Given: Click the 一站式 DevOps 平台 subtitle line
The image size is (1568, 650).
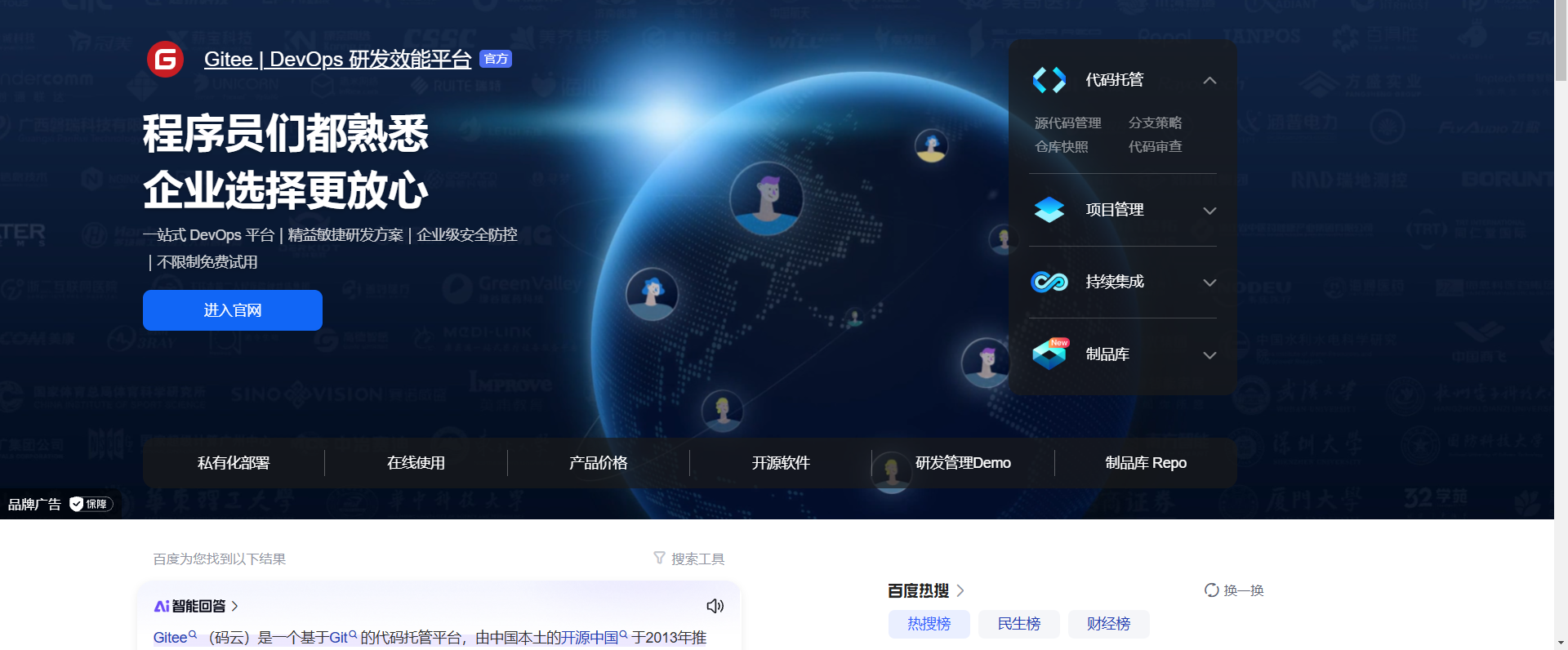Looking at the screenshot, I should pos(330,235).
